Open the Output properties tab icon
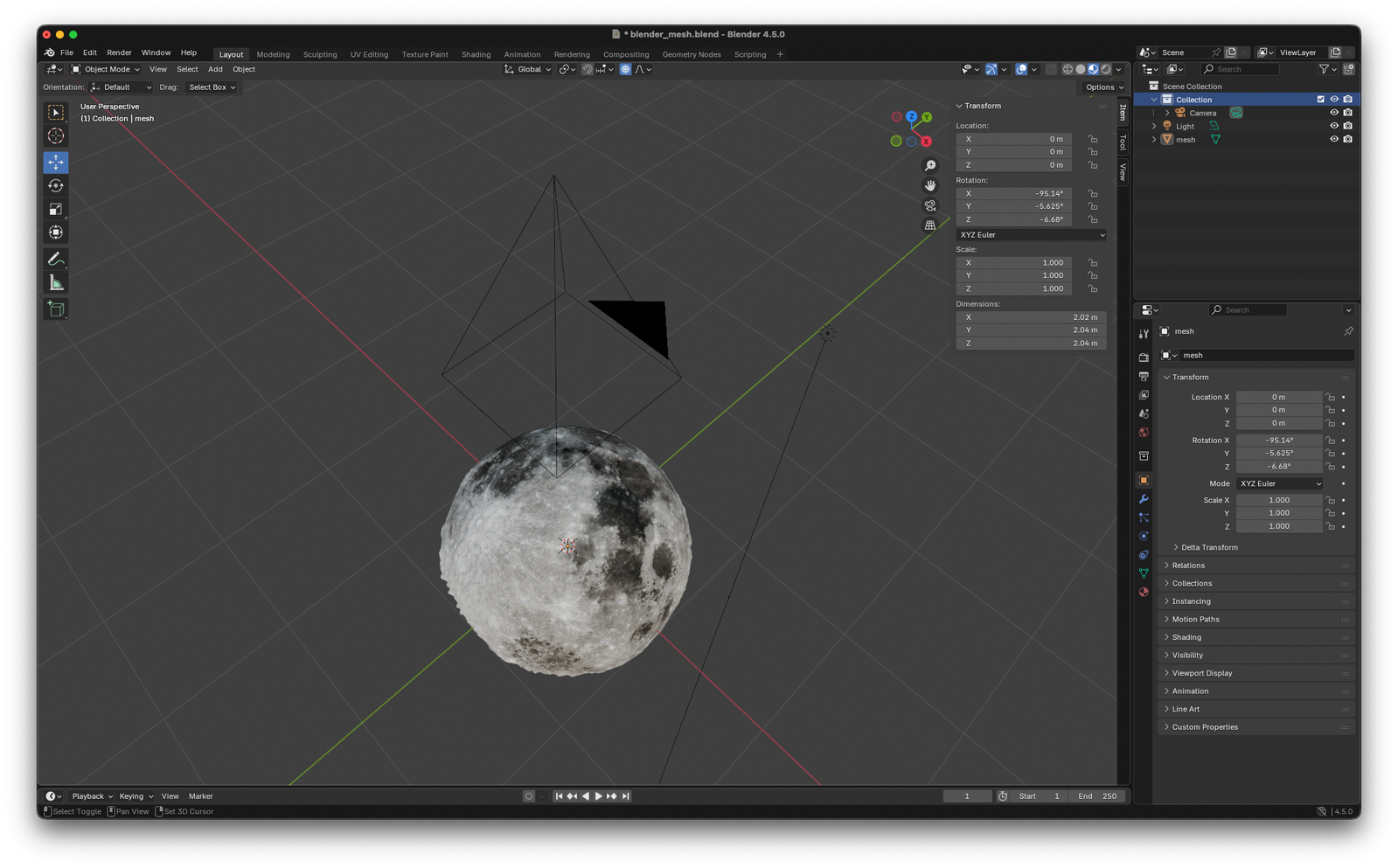Image resolution: width=1398 pixels, height=868 pixels. [1144, 376]
